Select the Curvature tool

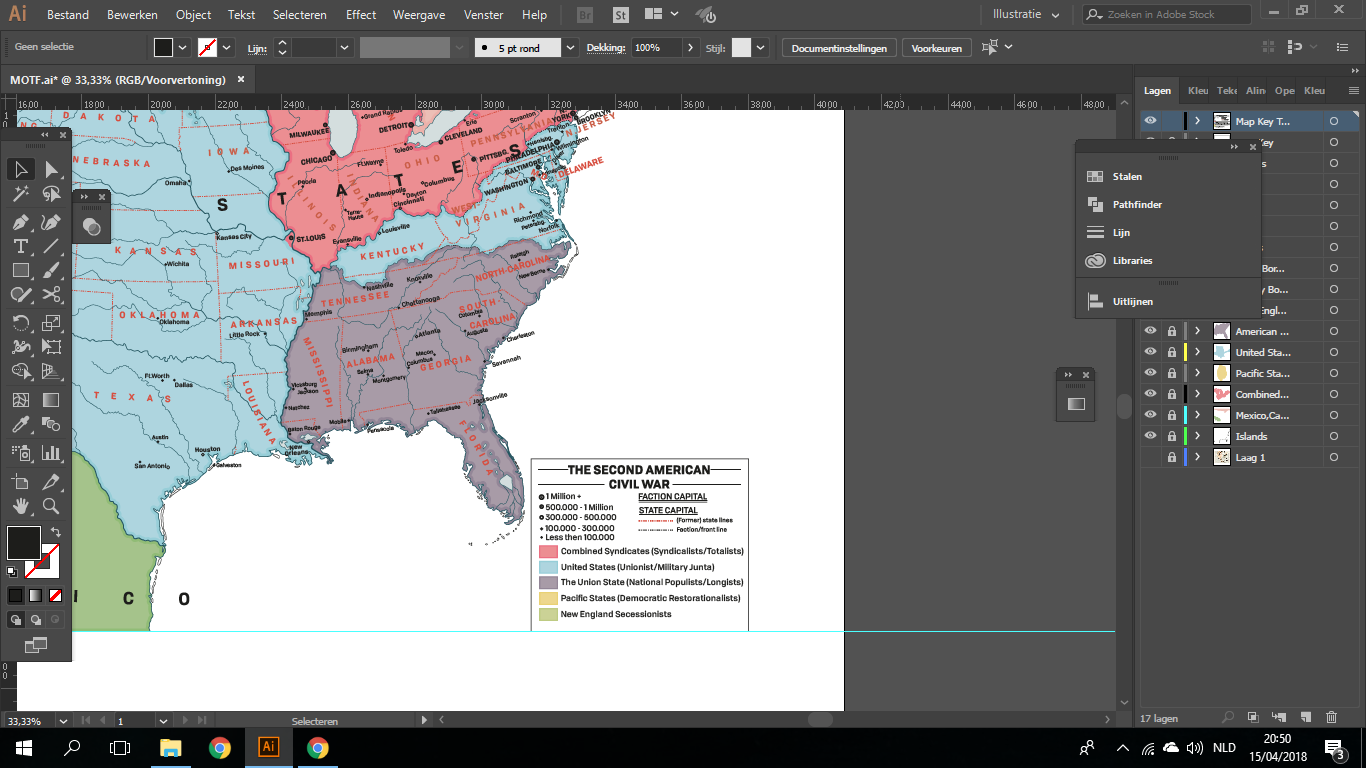pos(52,221)
